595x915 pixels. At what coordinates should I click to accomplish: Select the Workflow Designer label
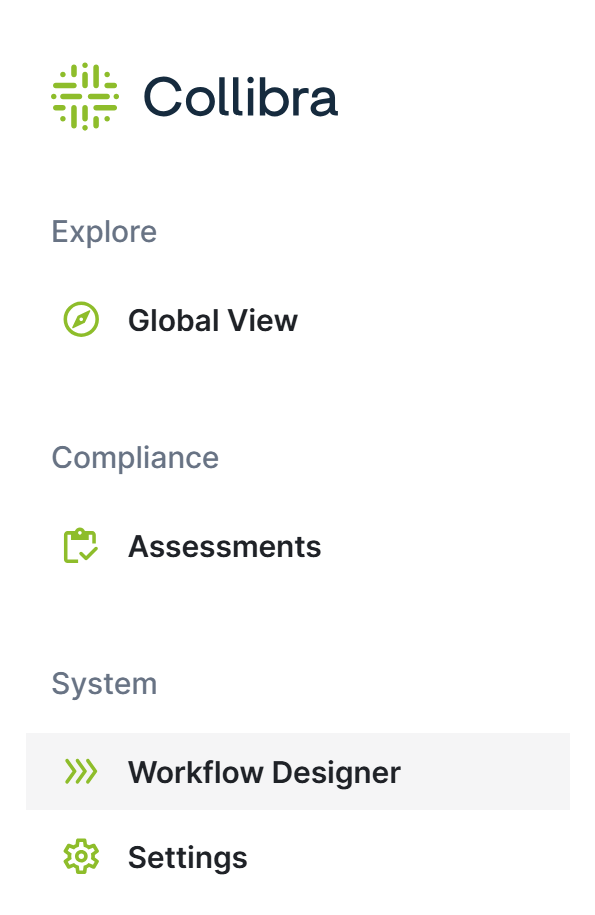(264, 773)
